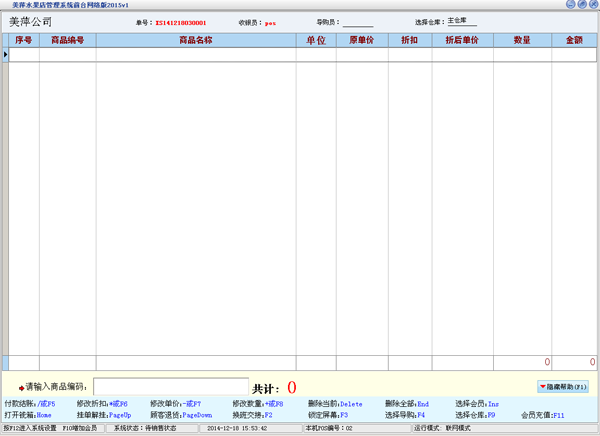The width and height of the screenshot is (600, 436).
Task: Click the 付款结账 shortcut link
Action: click(30, 403)
